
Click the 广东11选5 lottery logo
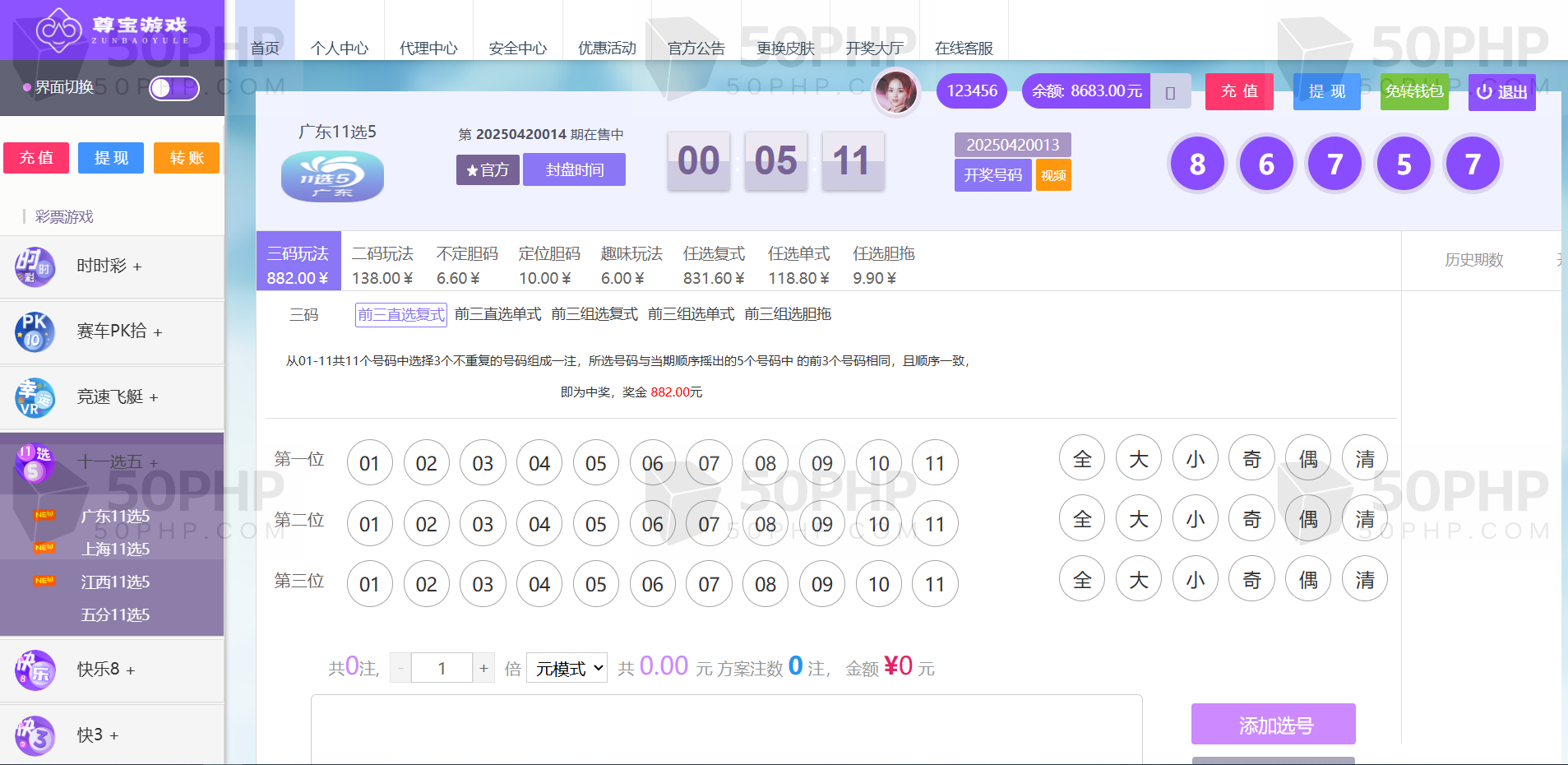[332, 178]
